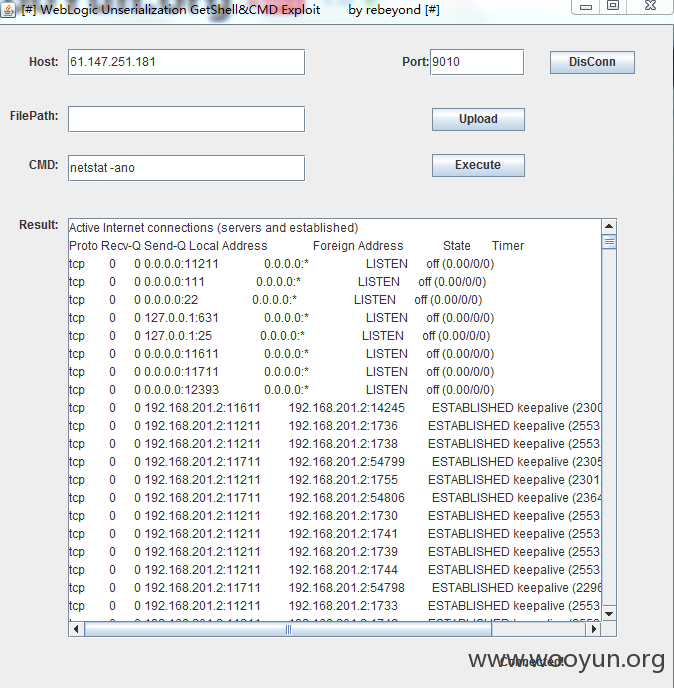Click the row with foreign address 192.168.201.2:54798
Image resolution: width=674 pixels, height=688 pixels.
(335, 588)
